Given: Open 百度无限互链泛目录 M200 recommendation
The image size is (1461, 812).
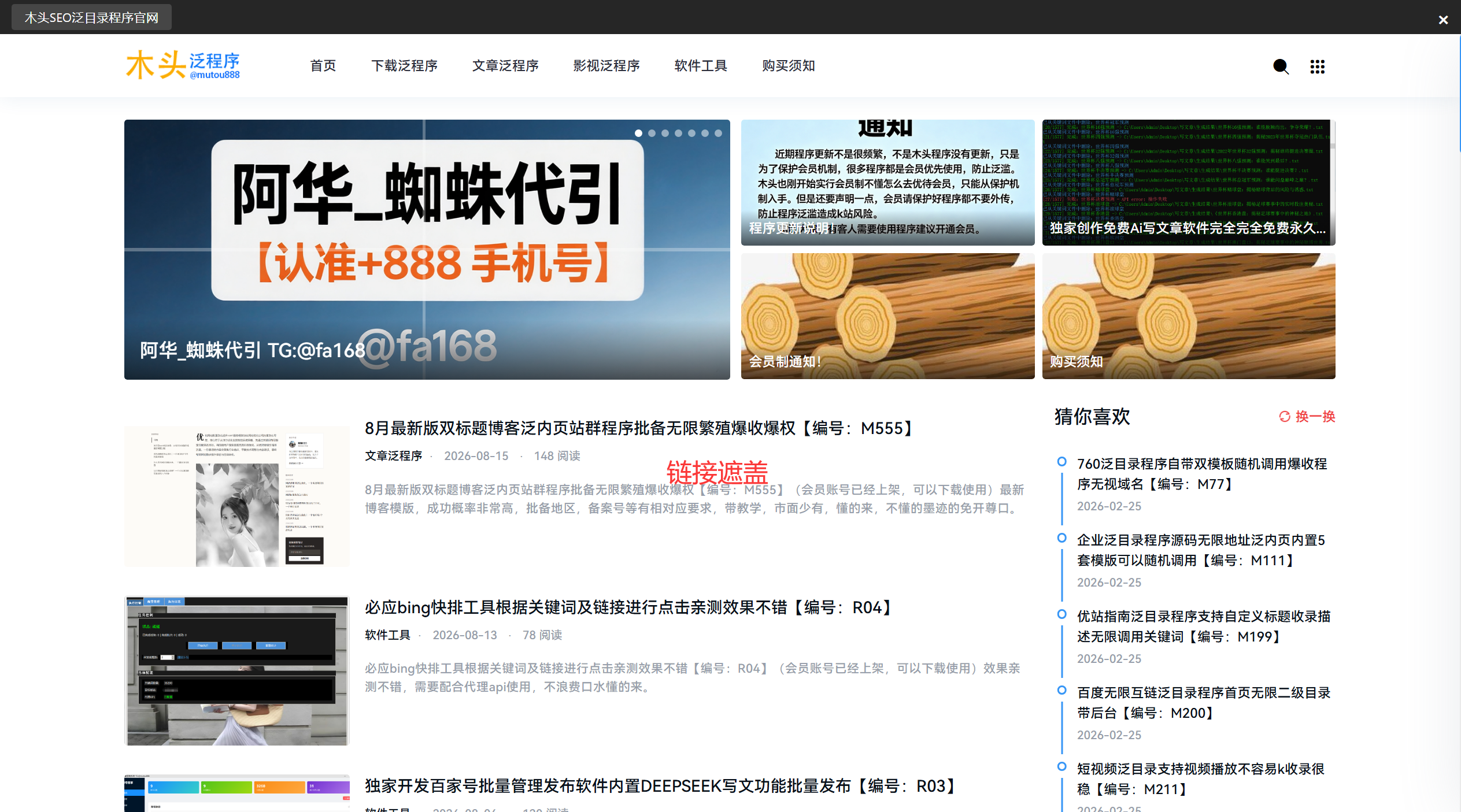Looking at the screenshot, I should (x=1204, y=703).
